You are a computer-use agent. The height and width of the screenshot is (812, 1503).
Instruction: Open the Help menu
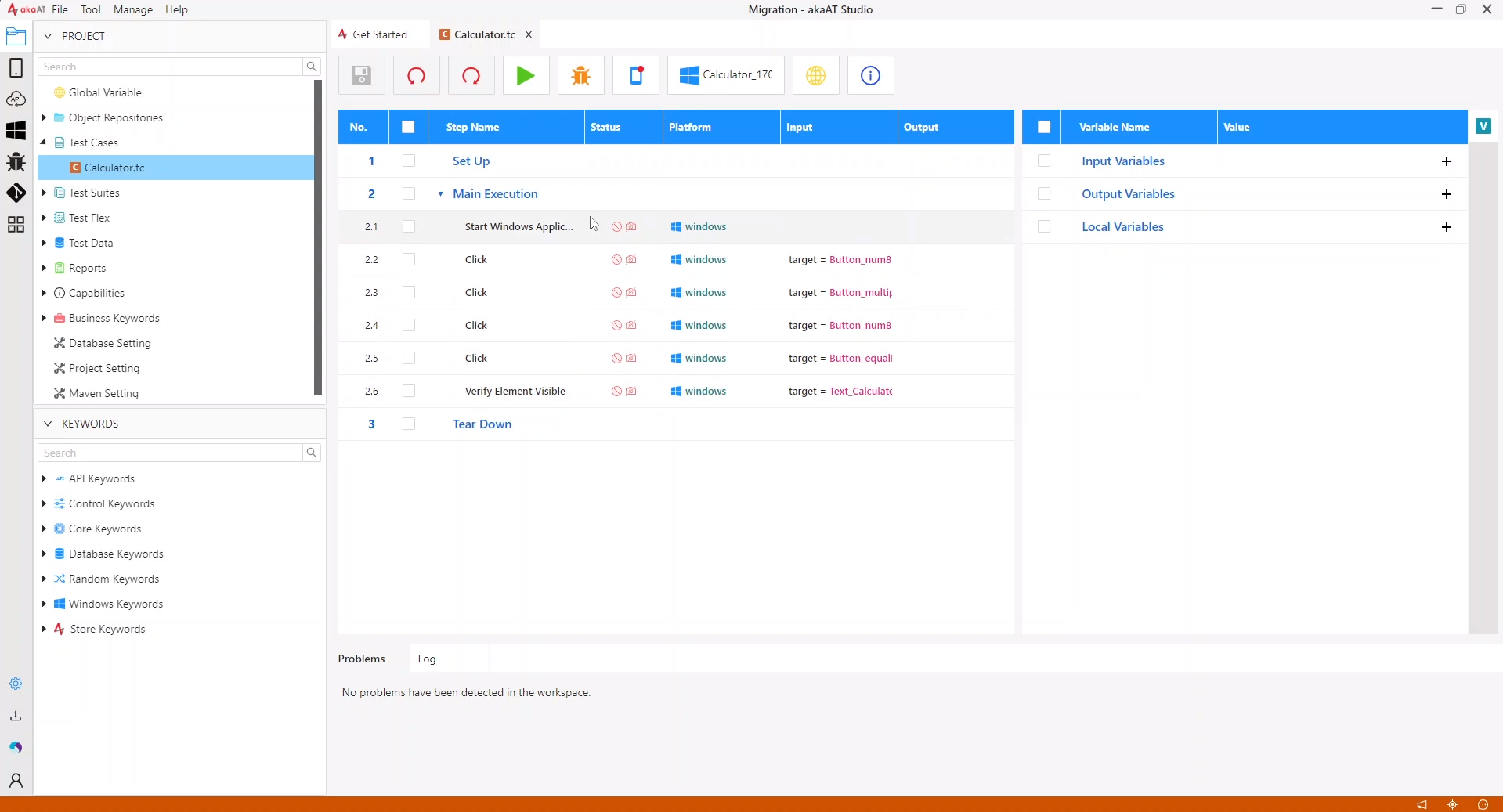pyautogui.click(x=176, y=9)
